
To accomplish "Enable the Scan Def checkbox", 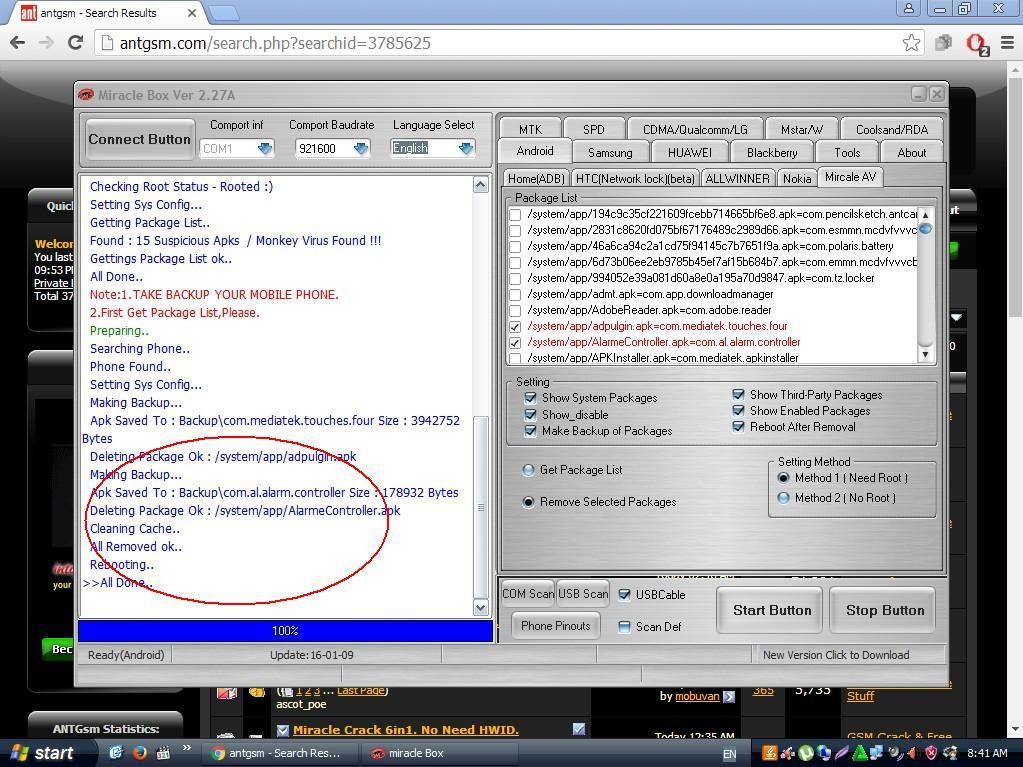I will [625, 627].
